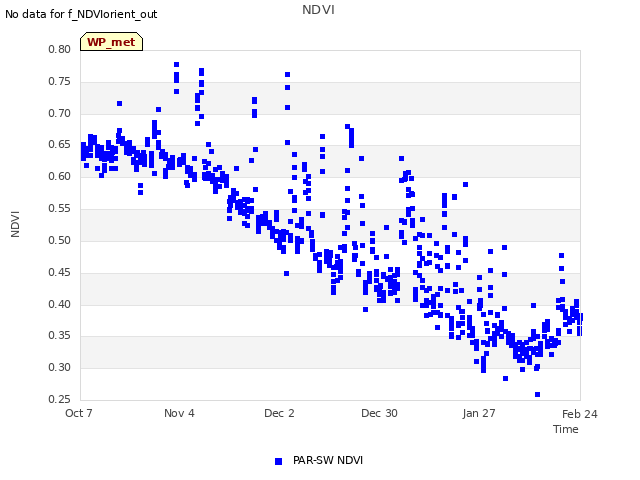Click the 0.65 y-axis tick label
640x480 pixels.
pos(60,144)
